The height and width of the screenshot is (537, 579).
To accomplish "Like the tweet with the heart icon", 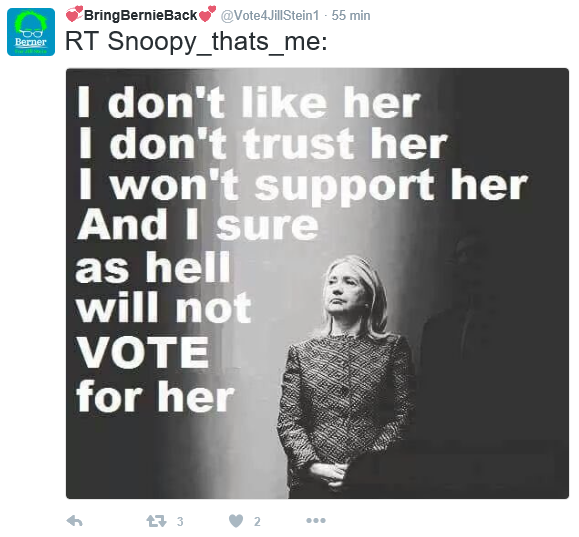I will 236,521.
